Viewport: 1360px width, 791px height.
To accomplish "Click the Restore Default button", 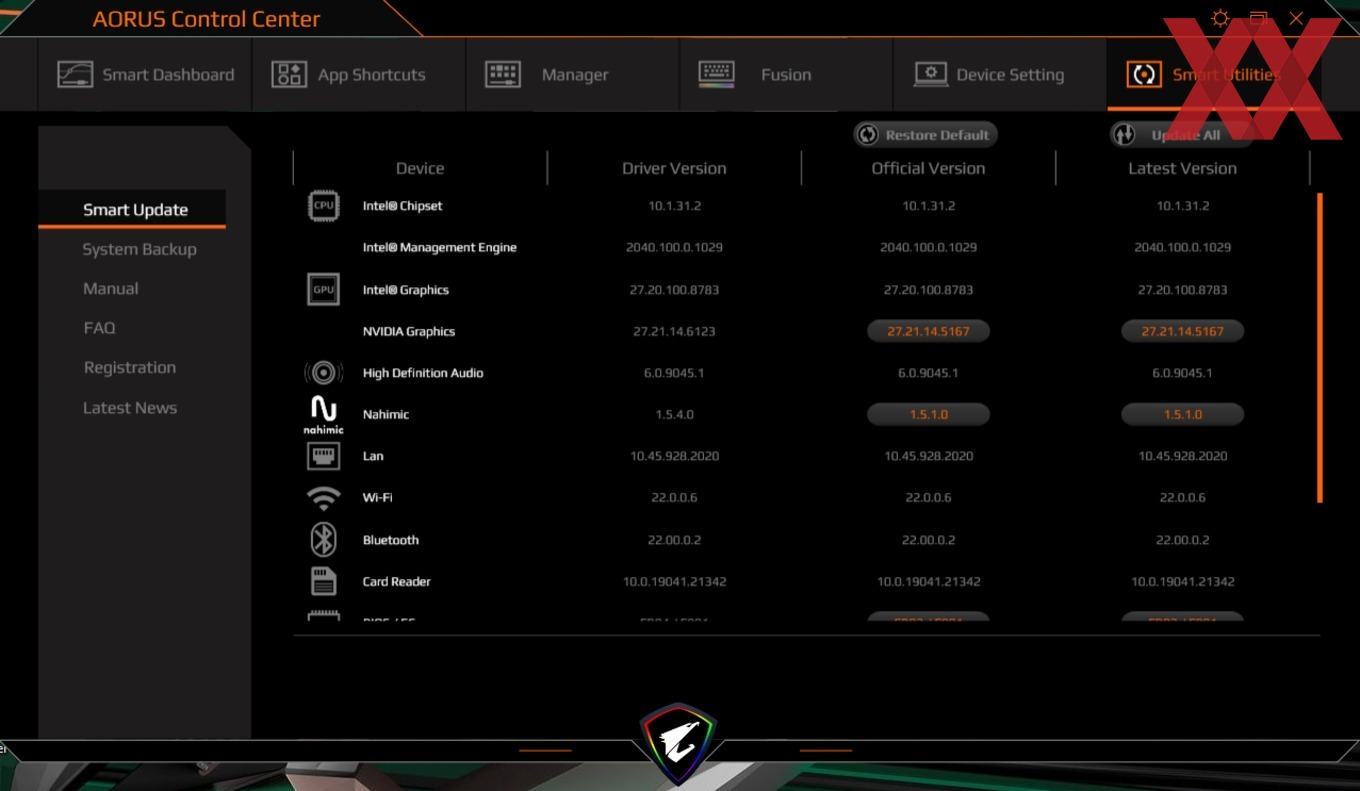I will click(x=925, y=135).
